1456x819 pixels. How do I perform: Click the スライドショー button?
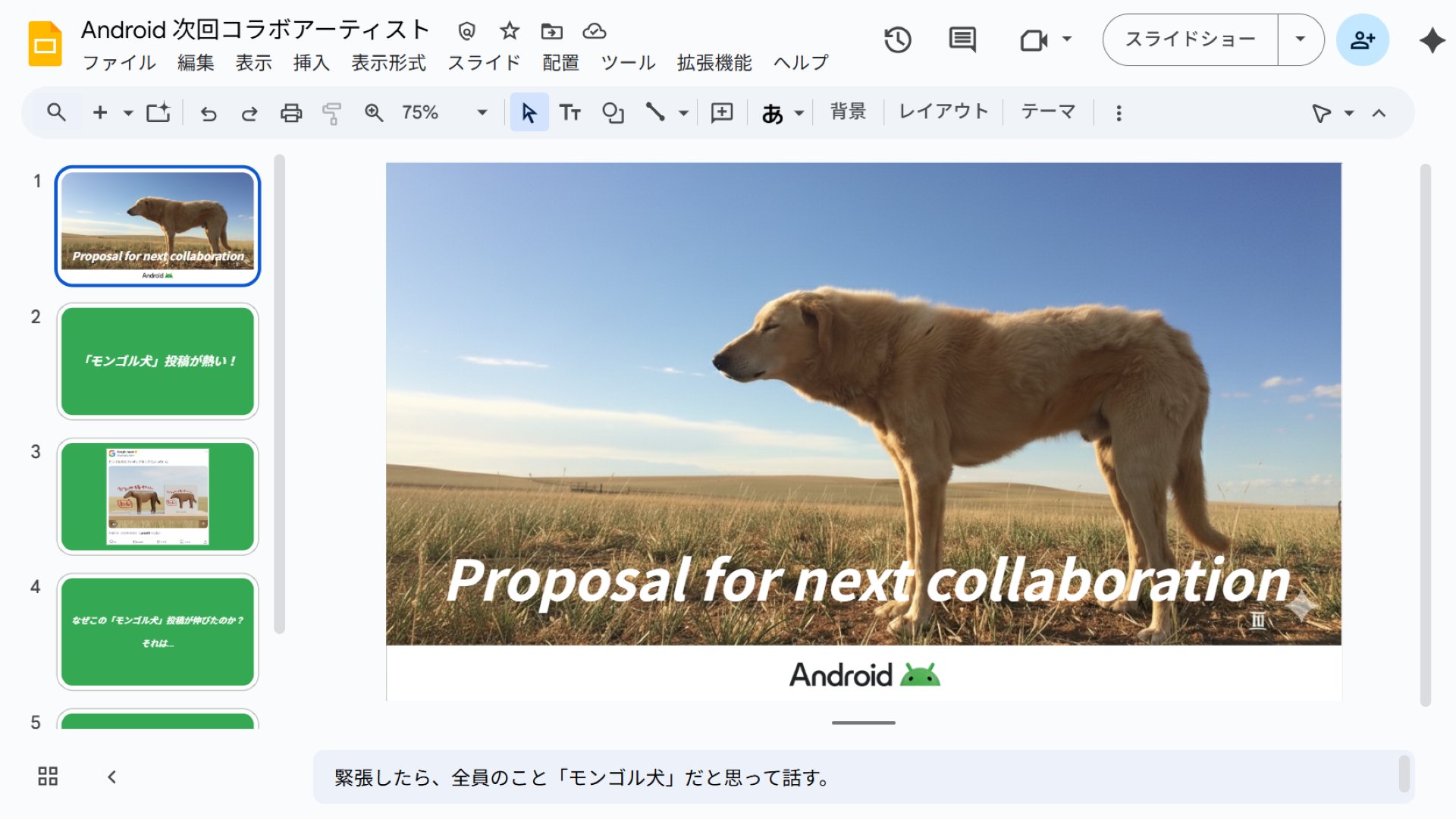tap(1190, 39)
